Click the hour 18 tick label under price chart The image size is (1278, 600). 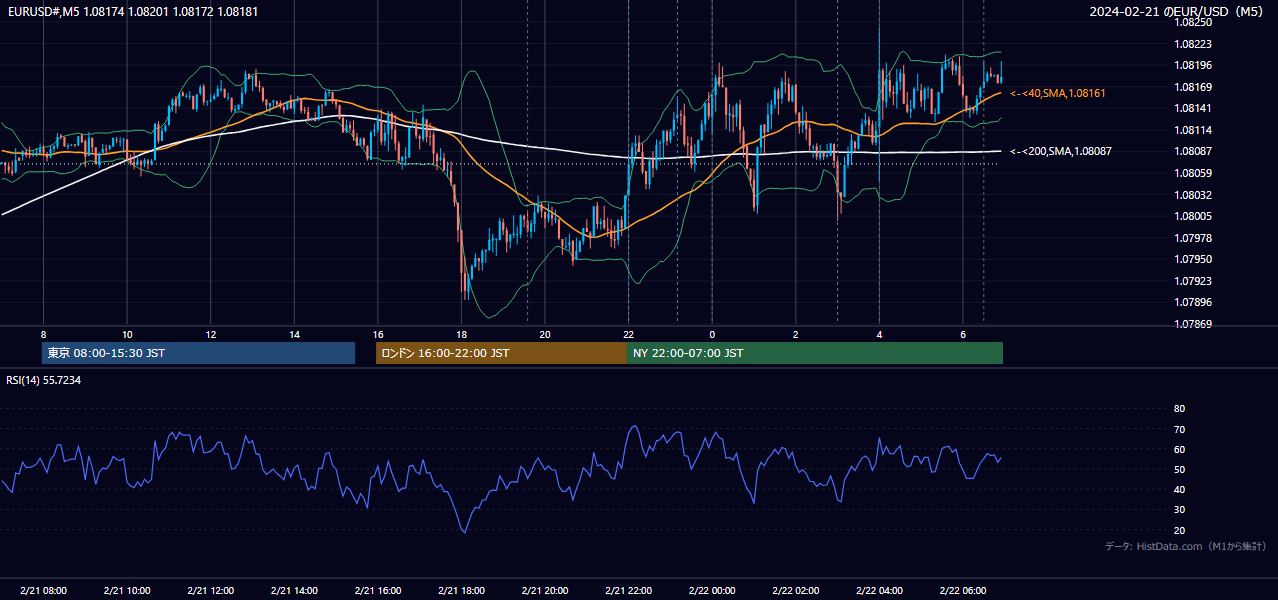(x=461, y=334)
